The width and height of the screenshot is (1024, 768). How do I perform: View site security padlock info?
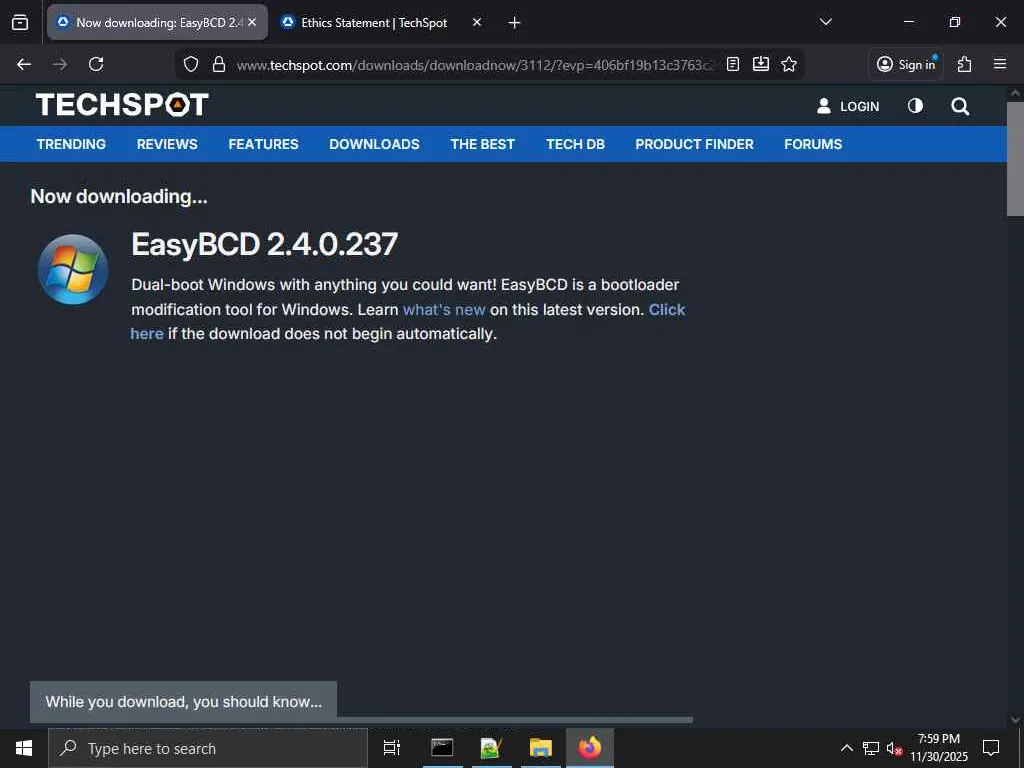click(219, 64)
